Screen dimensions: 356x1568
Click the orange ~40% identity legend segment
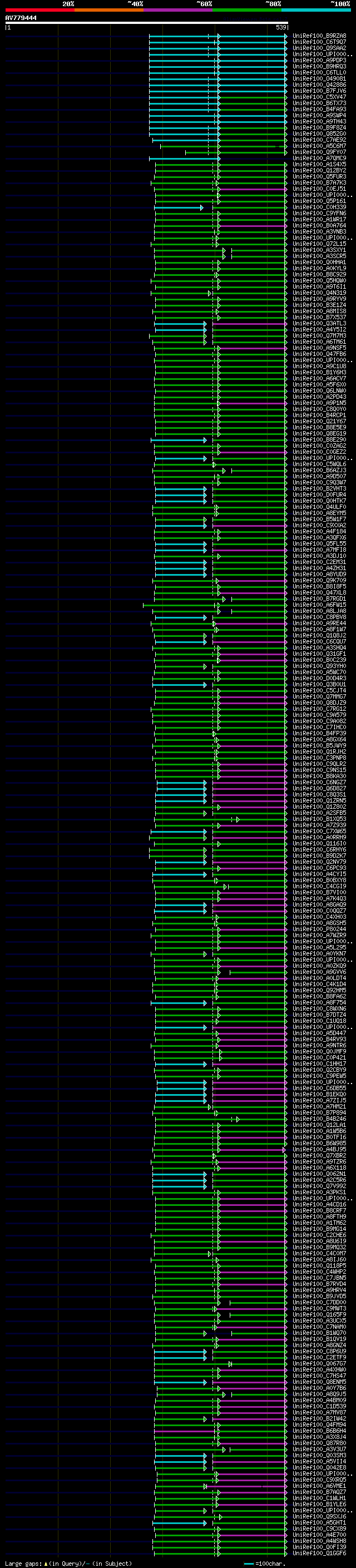[109, 10]
